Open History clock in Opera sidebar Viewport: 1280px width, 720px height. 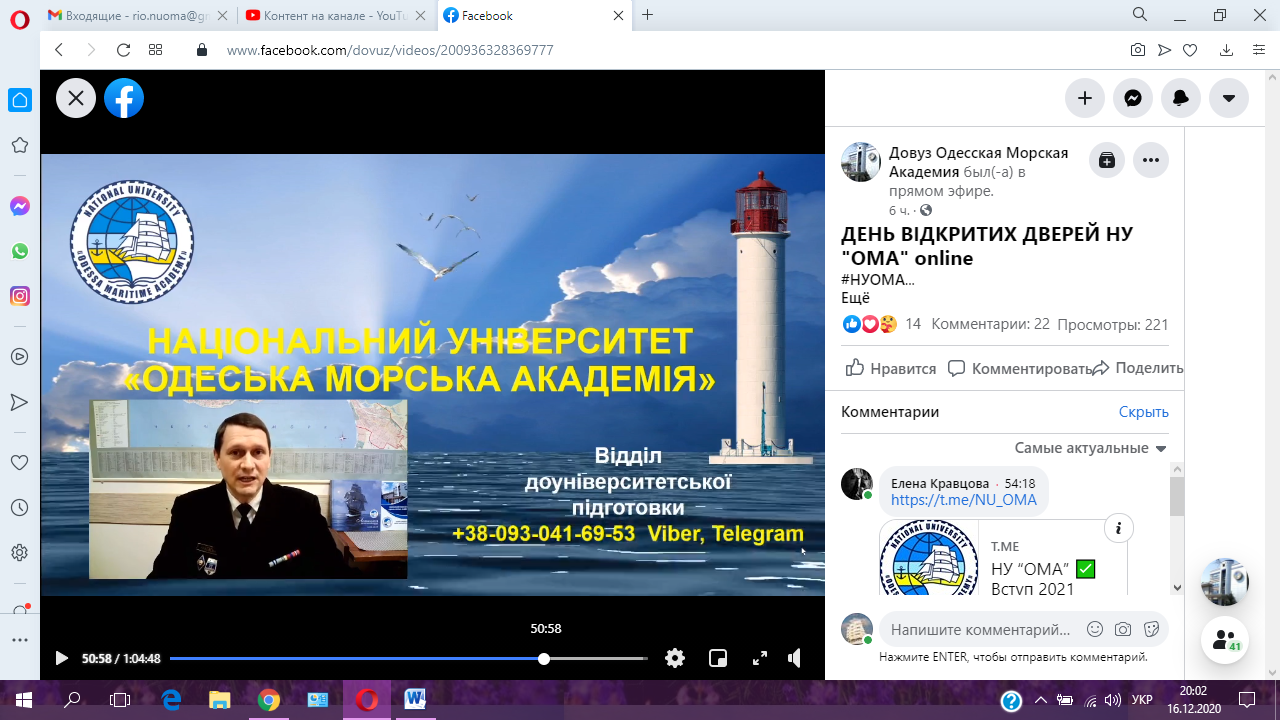point(20,508)
